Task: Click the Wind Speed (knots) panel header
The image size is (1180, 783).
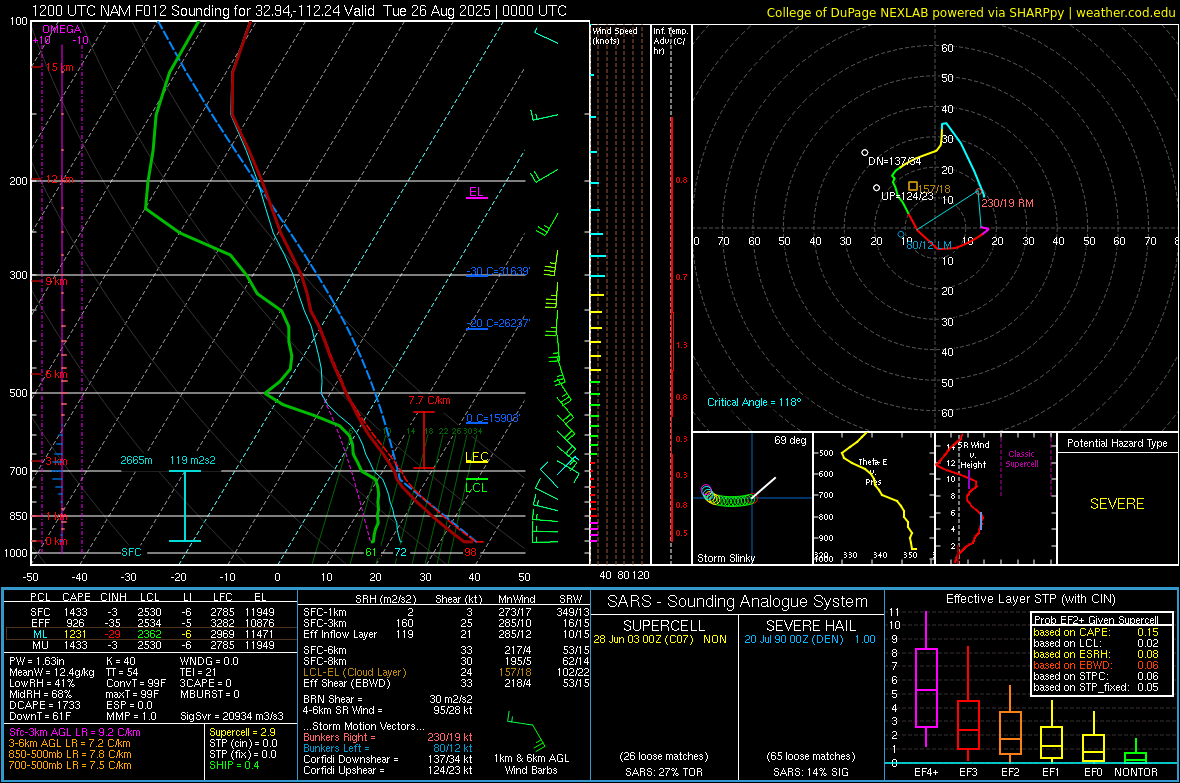Action: pyautogui.click(x=615, y=35)
